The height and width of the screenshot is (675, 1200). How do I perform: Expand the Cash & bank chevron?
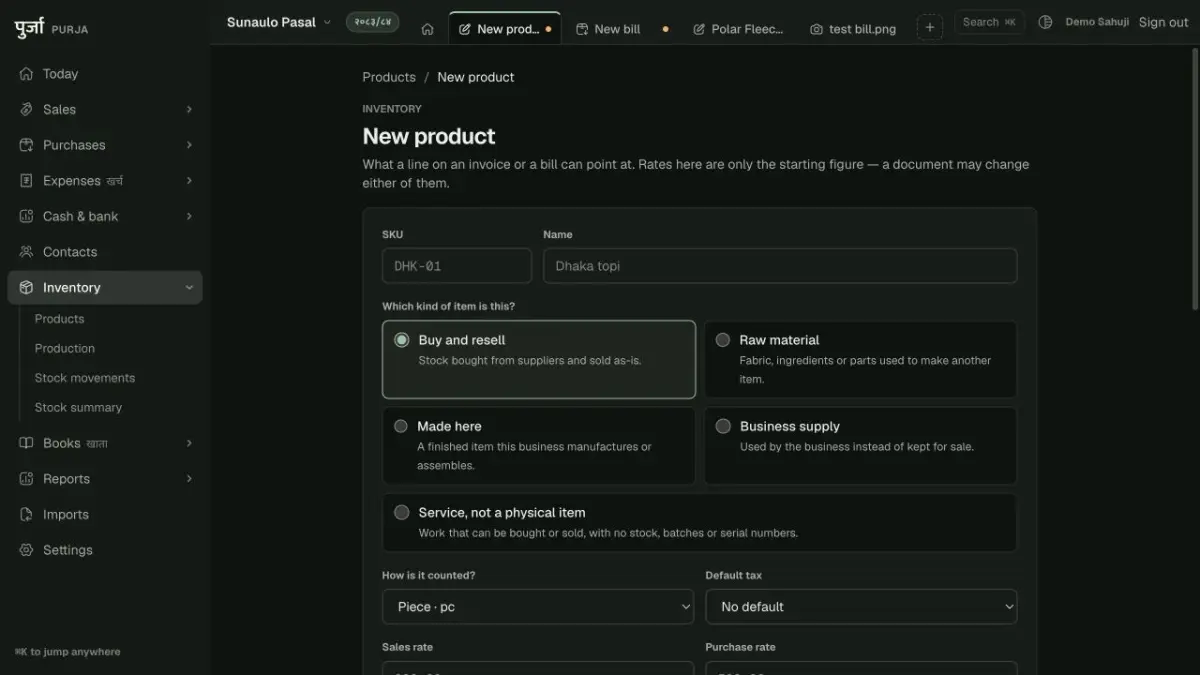point(189,216)
